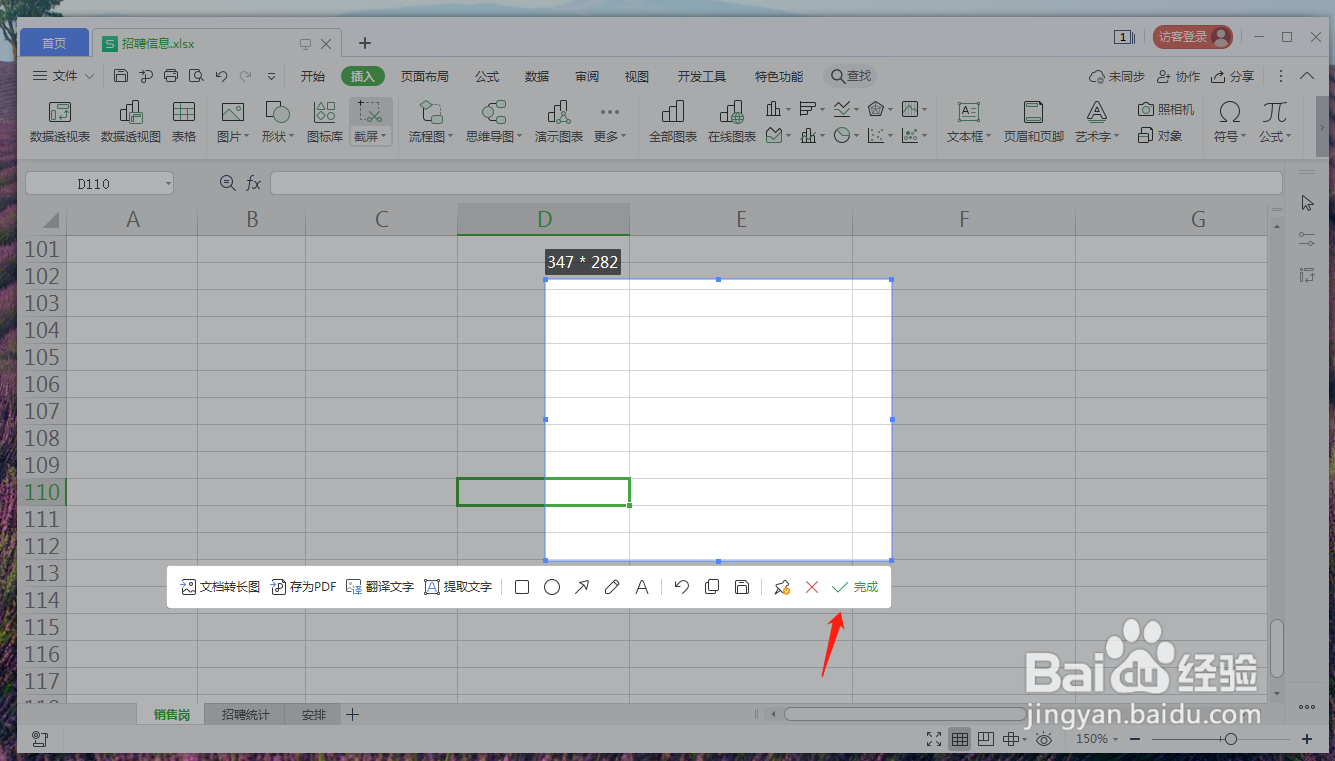Select the rectangle annotation tool
This screenshot has width=1335, height=761.
(x=522, y=587)
